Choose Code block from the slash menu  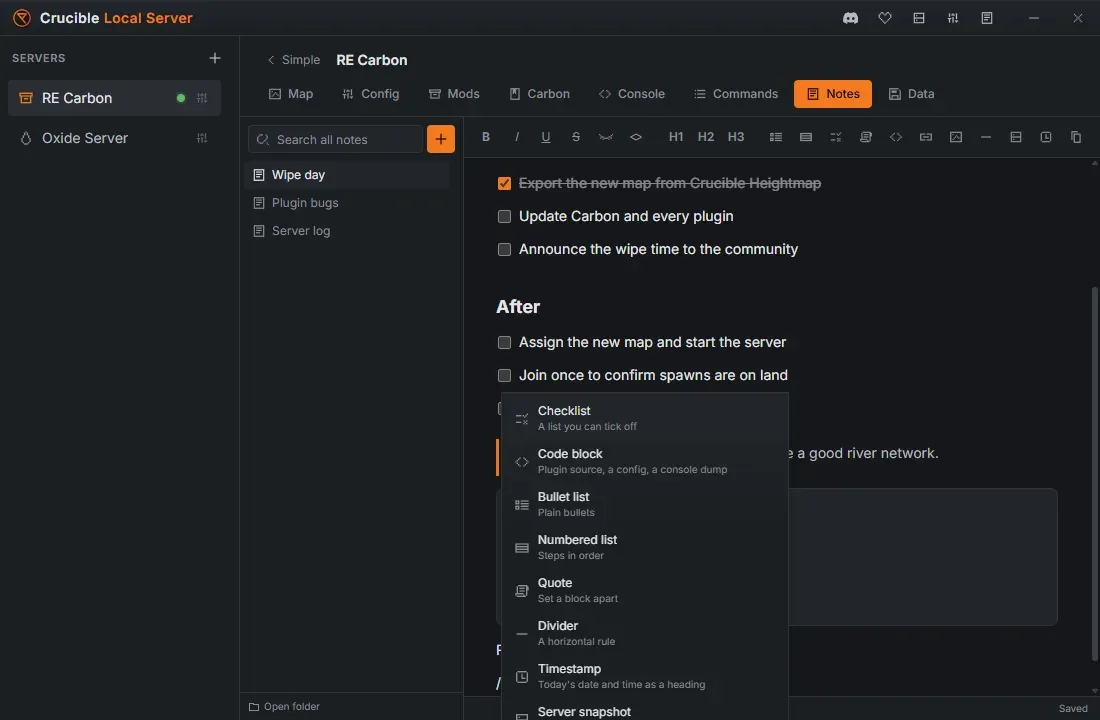click(x=645, y=461)
